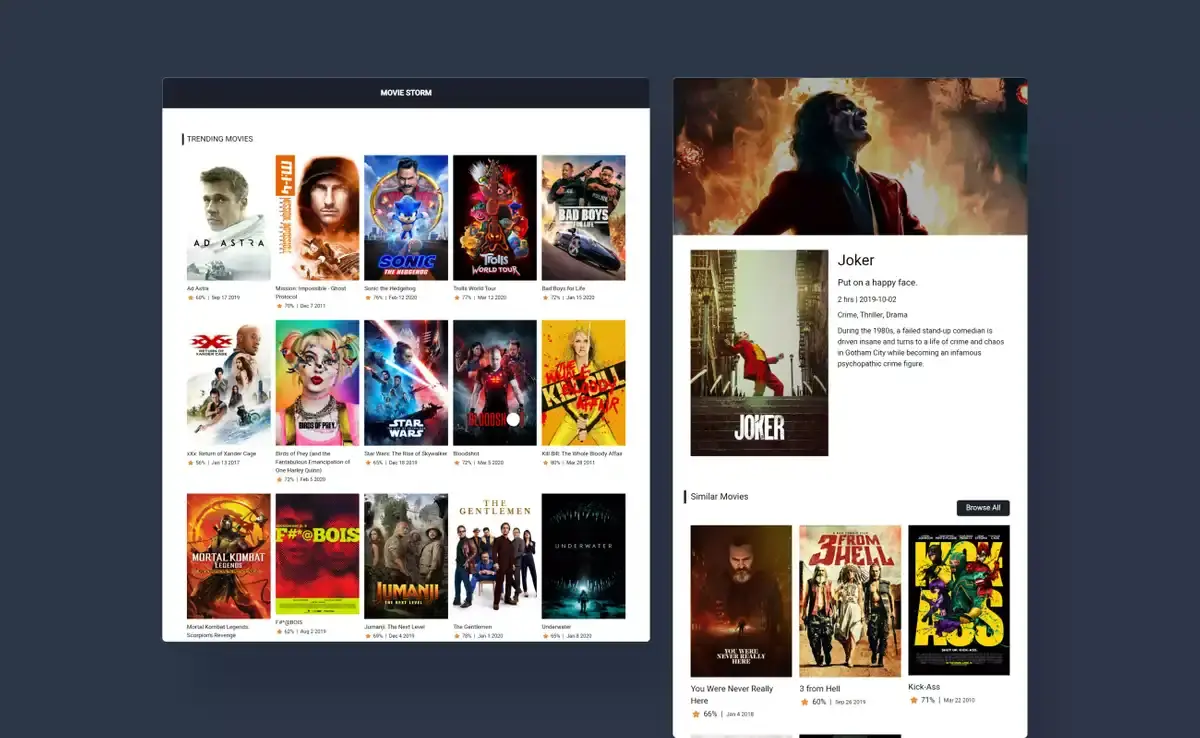Click the star icon under Bad Boys for Life

tap(545, 297)
